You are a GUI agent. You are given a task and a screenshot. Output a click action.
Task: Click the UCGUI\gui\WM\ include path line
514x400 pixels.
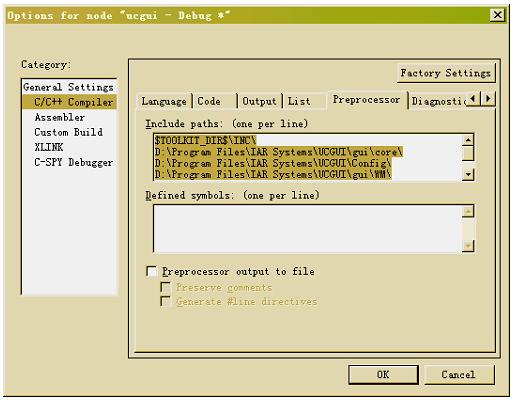pos(273,174)
